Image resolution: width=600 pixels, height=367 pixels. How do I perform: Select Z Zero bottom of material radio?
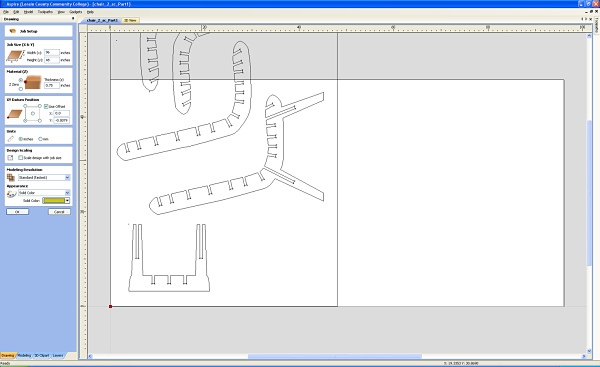pos(21,89)
